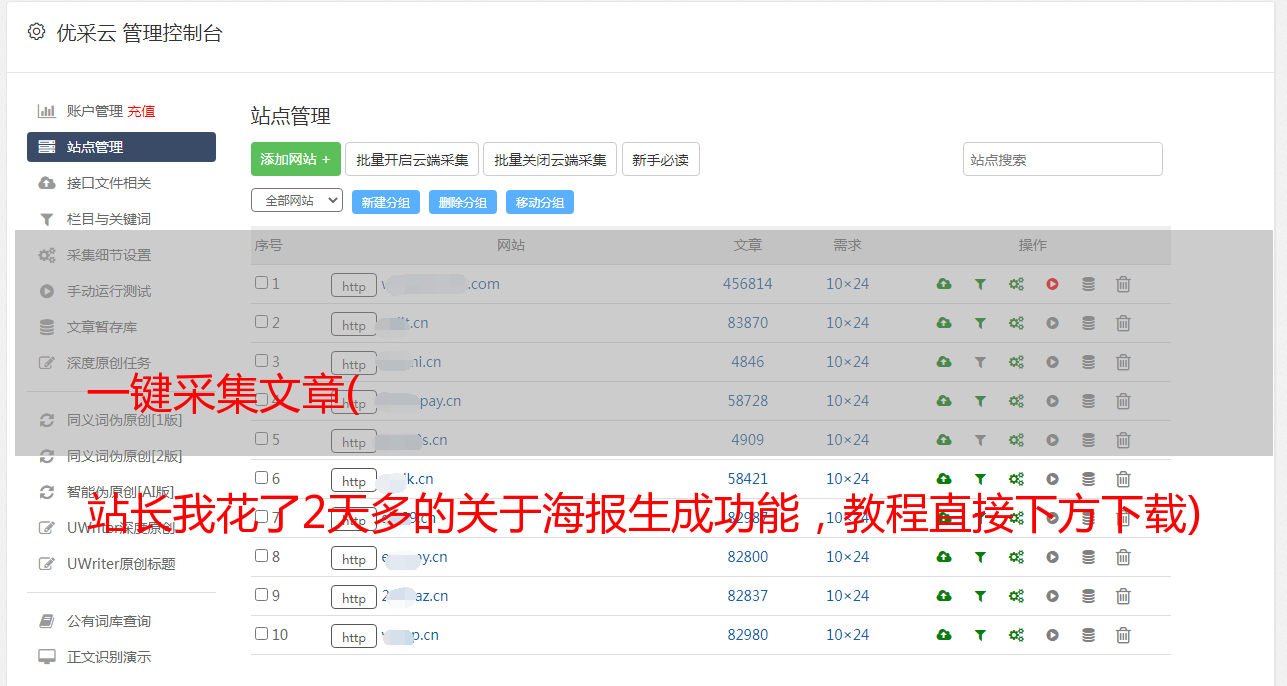1287x686 pixels.
Task: Open the 全部网站 group dropdown
Action: coord(297,201)
